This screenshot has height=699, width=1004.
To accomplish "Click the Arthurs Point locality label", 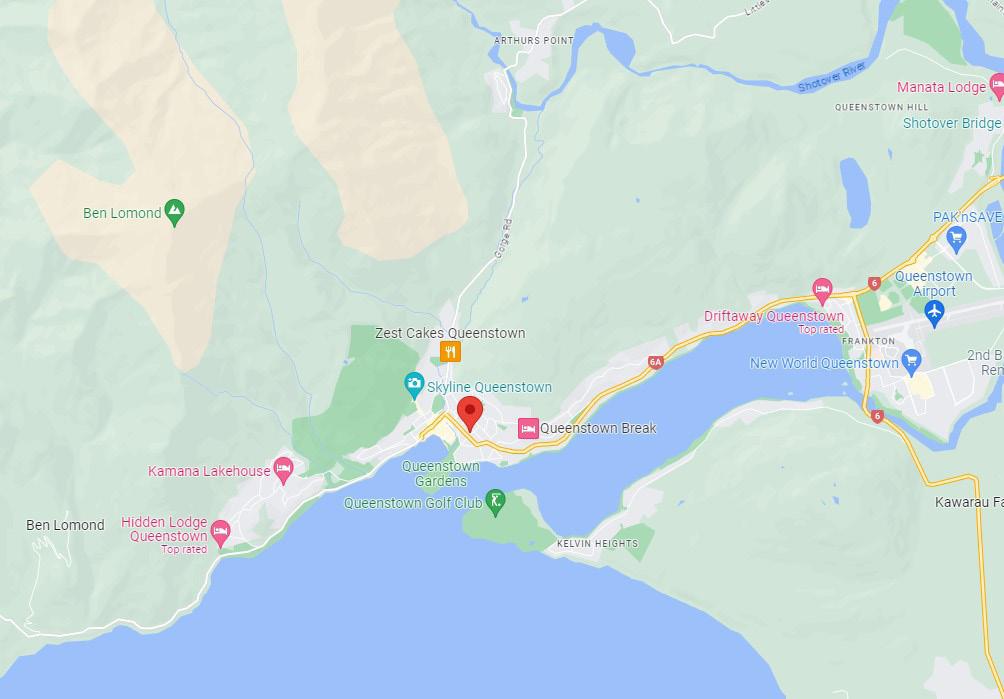I will coord(534,40).
